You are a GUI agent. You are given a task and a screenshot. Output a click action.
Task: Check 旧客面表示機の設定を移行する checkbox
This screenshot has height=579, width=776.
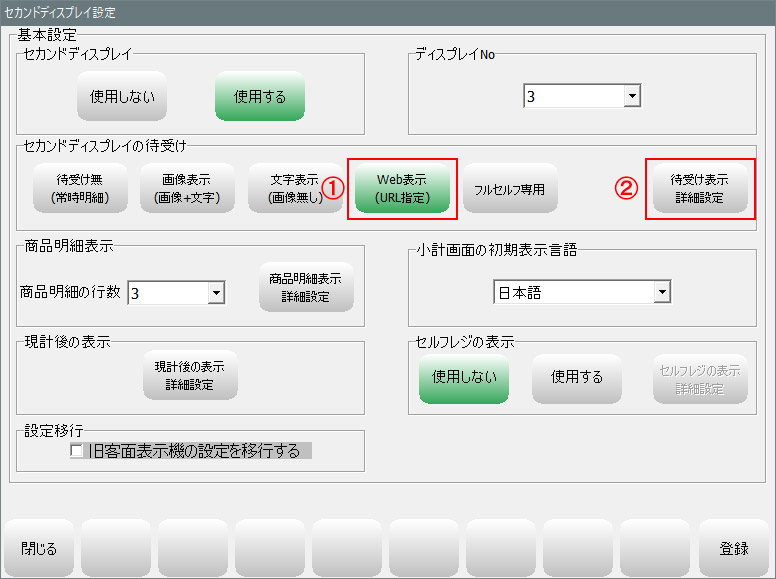[78, 452]
